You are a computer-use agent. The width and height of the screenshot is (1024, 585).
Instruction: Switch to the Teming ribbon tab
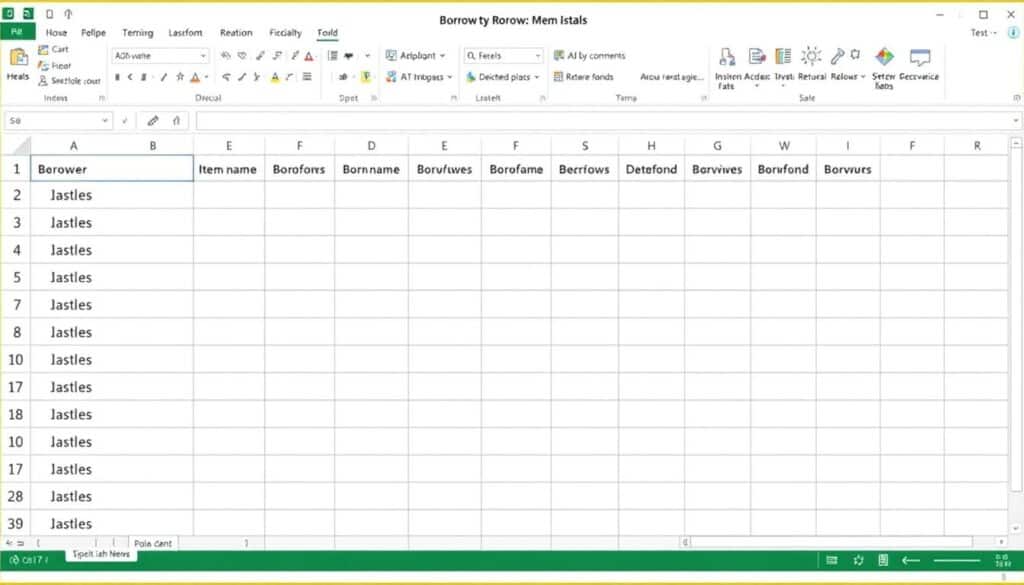click(x=138, y=33)
